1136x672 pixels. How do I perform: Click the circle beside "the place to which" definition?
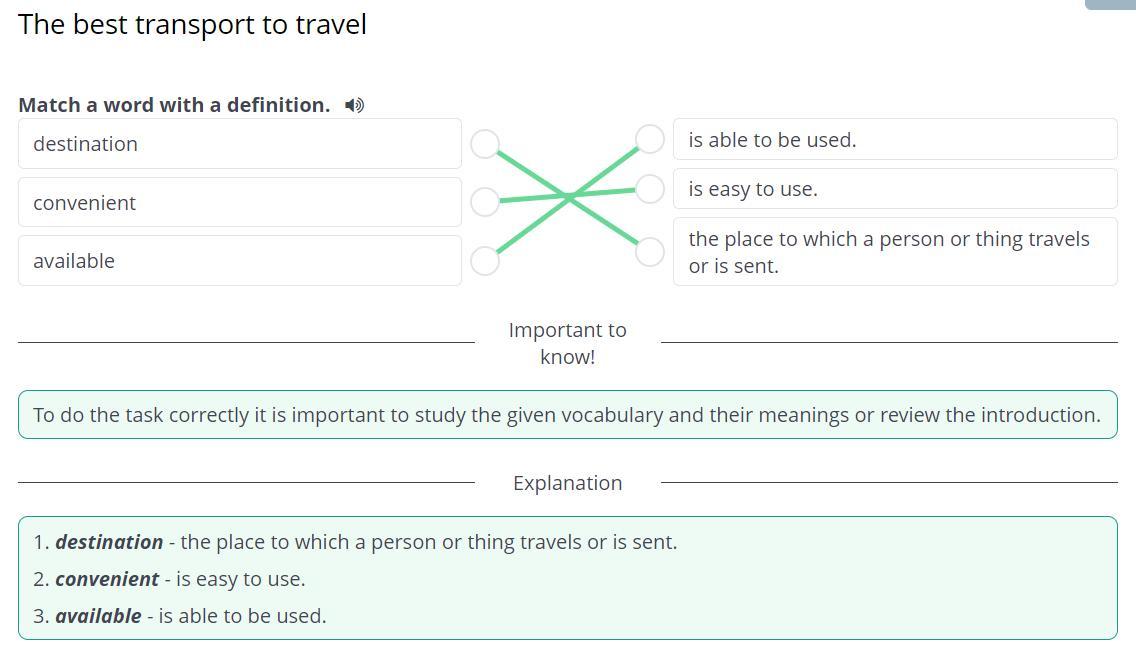coord(650,252)
